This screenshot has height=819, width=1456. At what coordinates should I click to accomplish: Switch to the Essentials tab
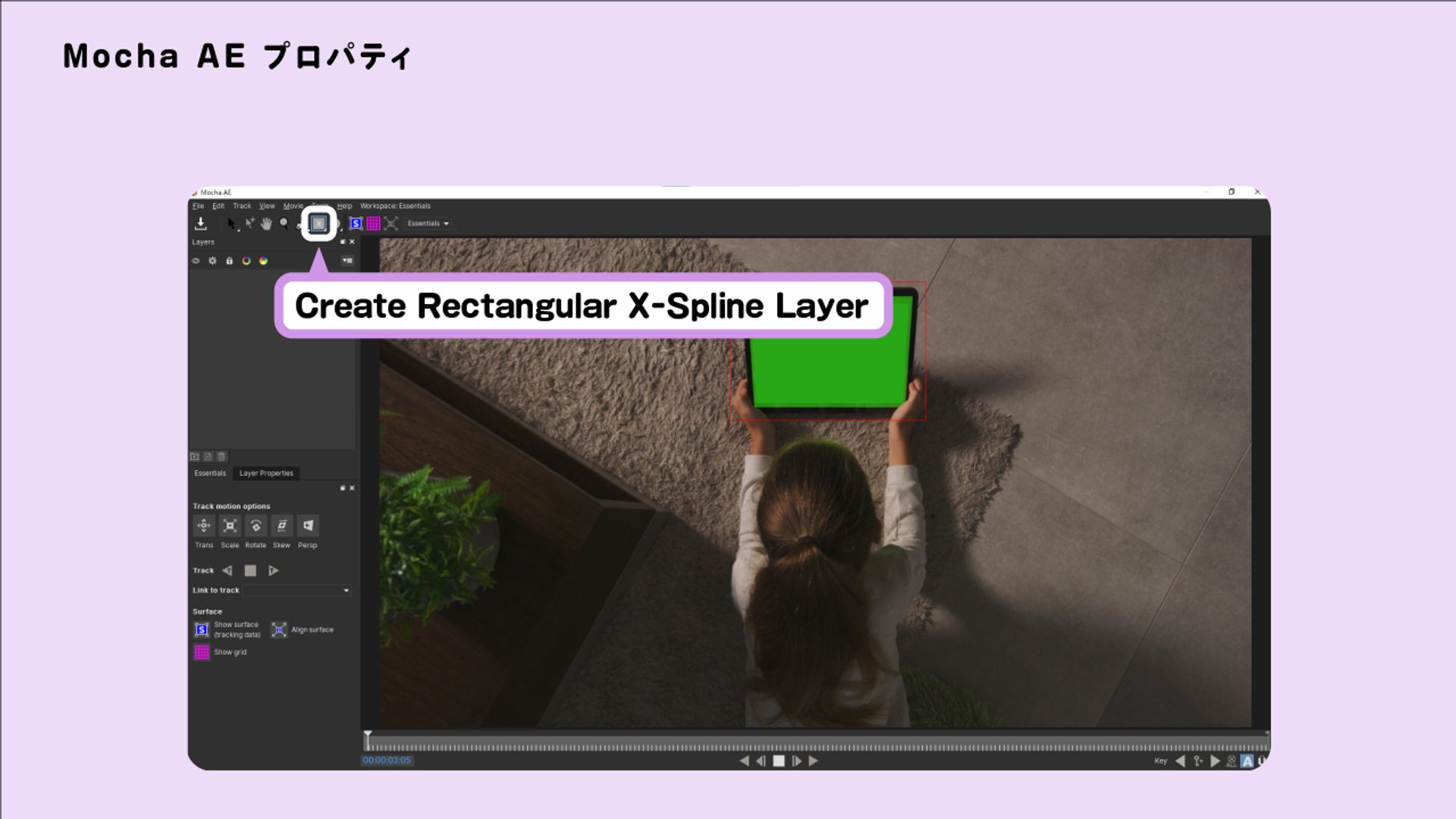tap(210, 473)
